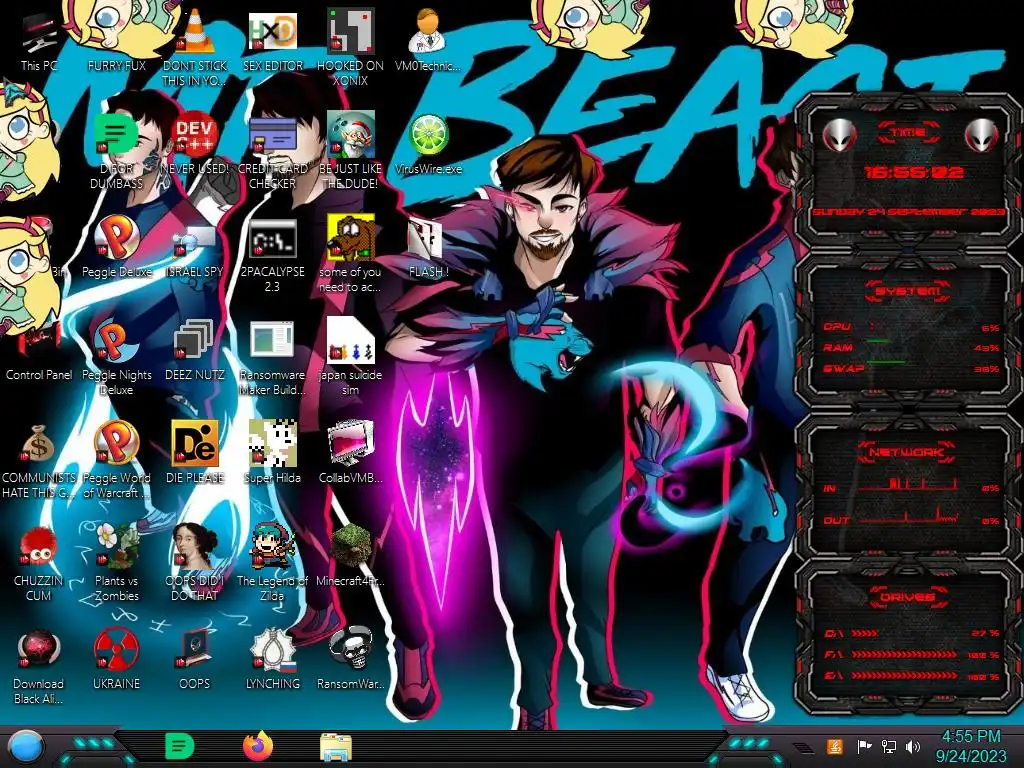Click the Action Center flag tray icon
The height and width of the screenshot is (768, 1024).
point(864,746)
